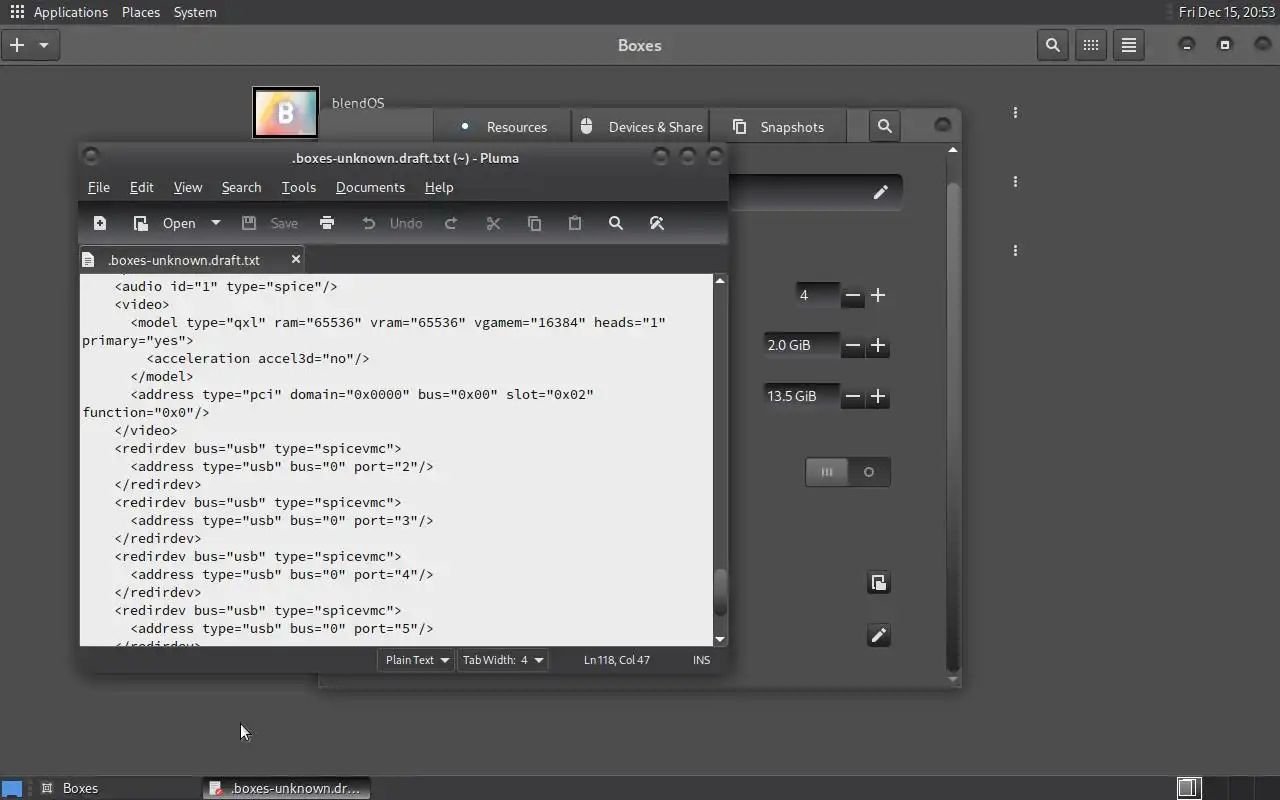Screen dimensions: 1280x800
Task: Open the System menu in top panel
Action: pyautogui.click(x=195, y=12)
